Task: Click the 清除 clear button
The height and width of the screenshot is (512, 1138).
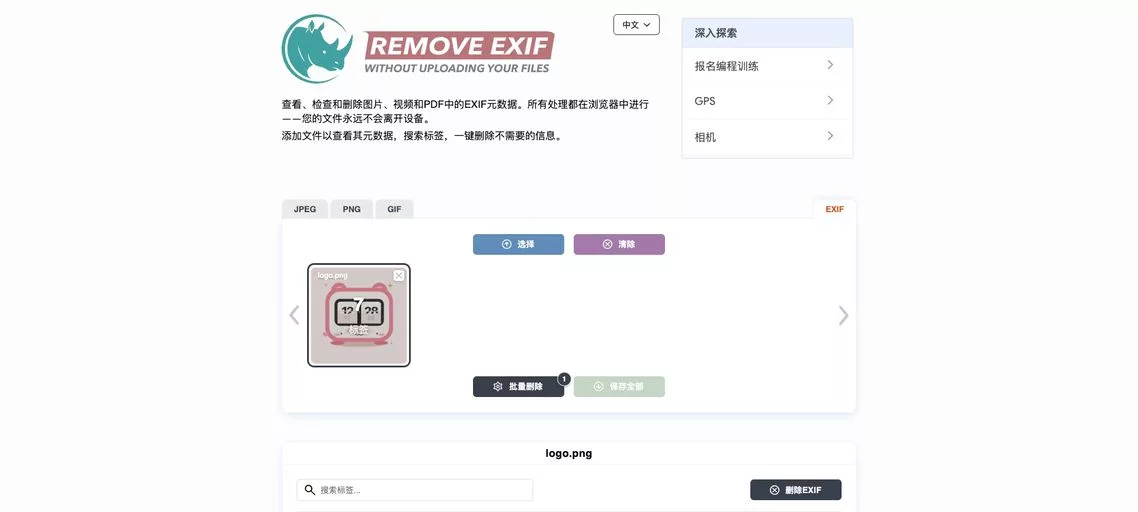Action: tap(619, 245)
